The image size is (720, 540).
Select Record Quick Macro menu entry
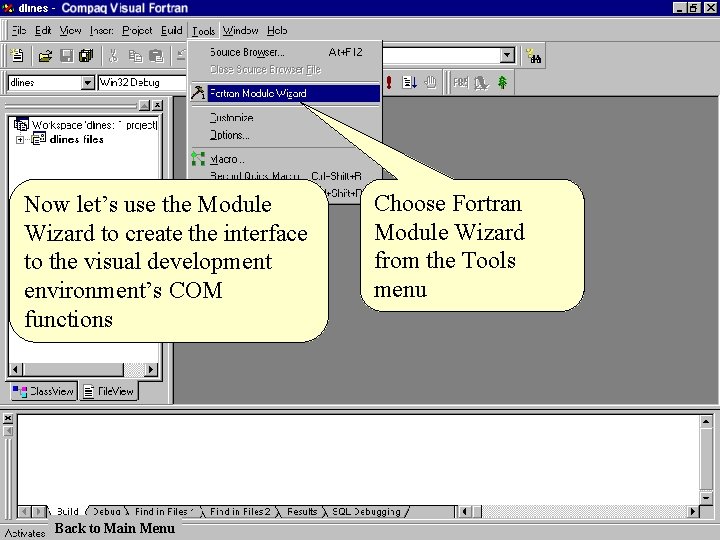coord(285,176)
